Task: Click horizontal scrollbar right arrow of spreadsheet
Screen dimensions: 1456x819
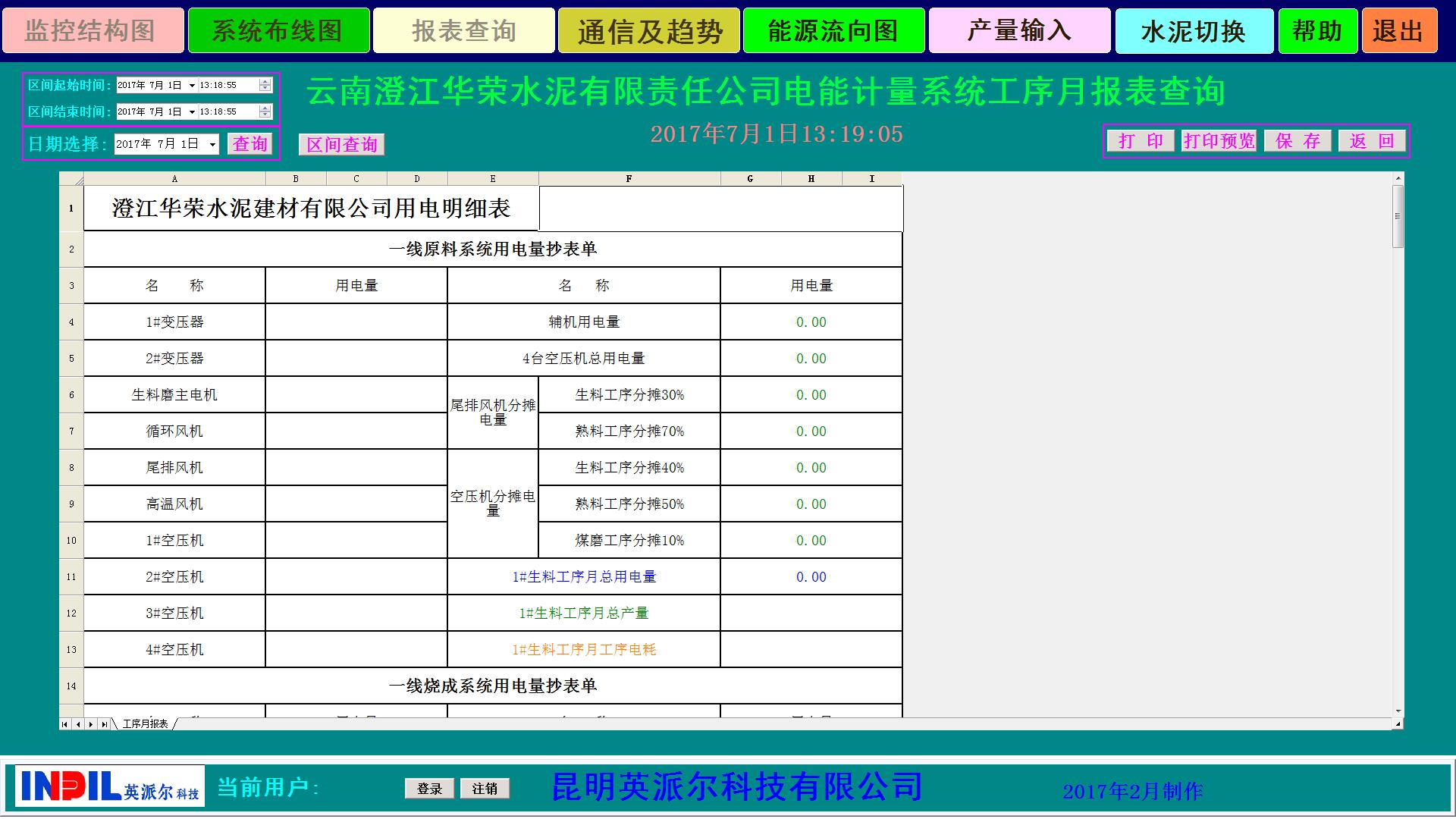Action: pos(1398,725)
